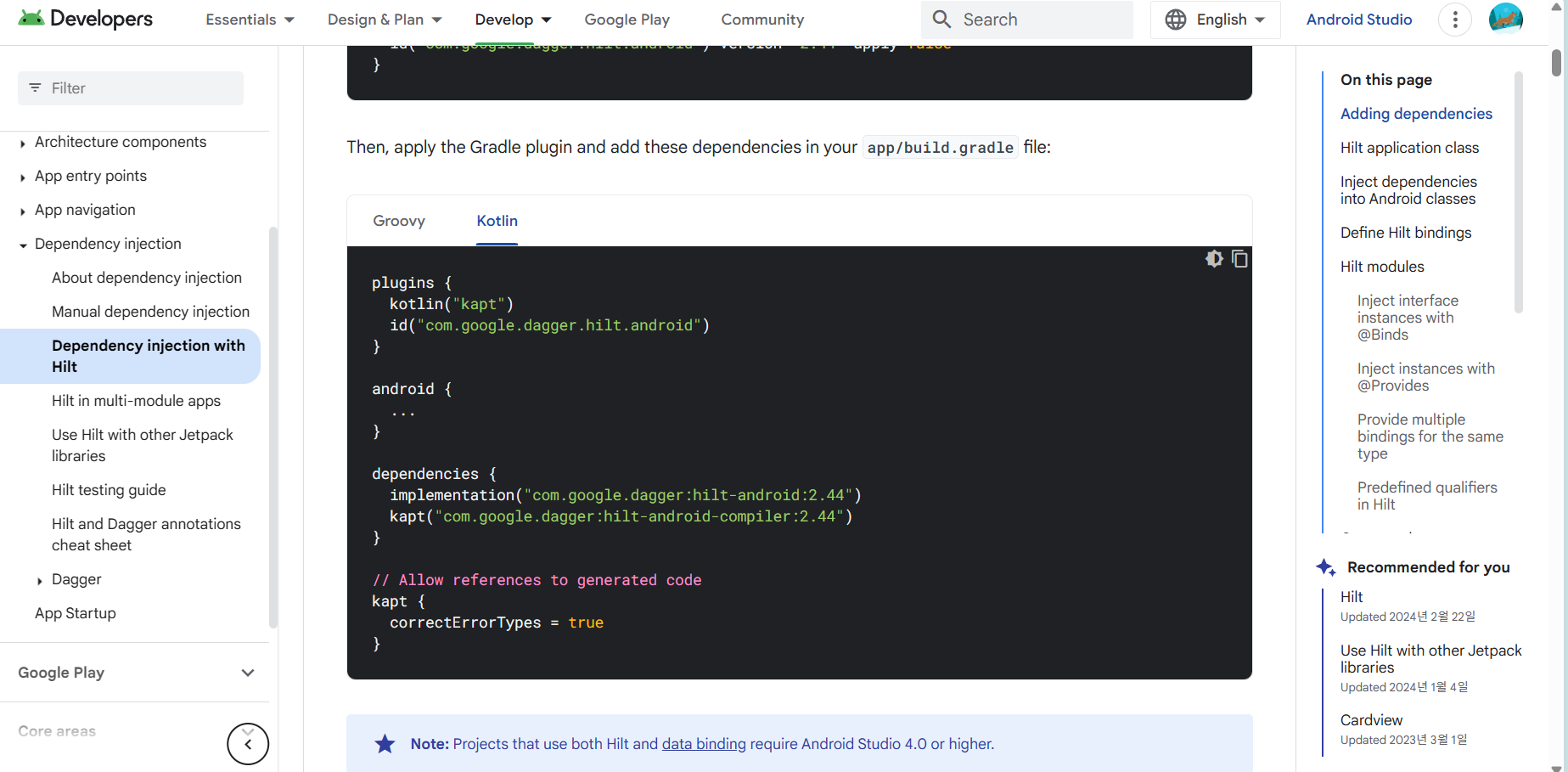The image size is (1568, 772).
Task: Click the search magnifier icon
Action: [x=941, y=20]
